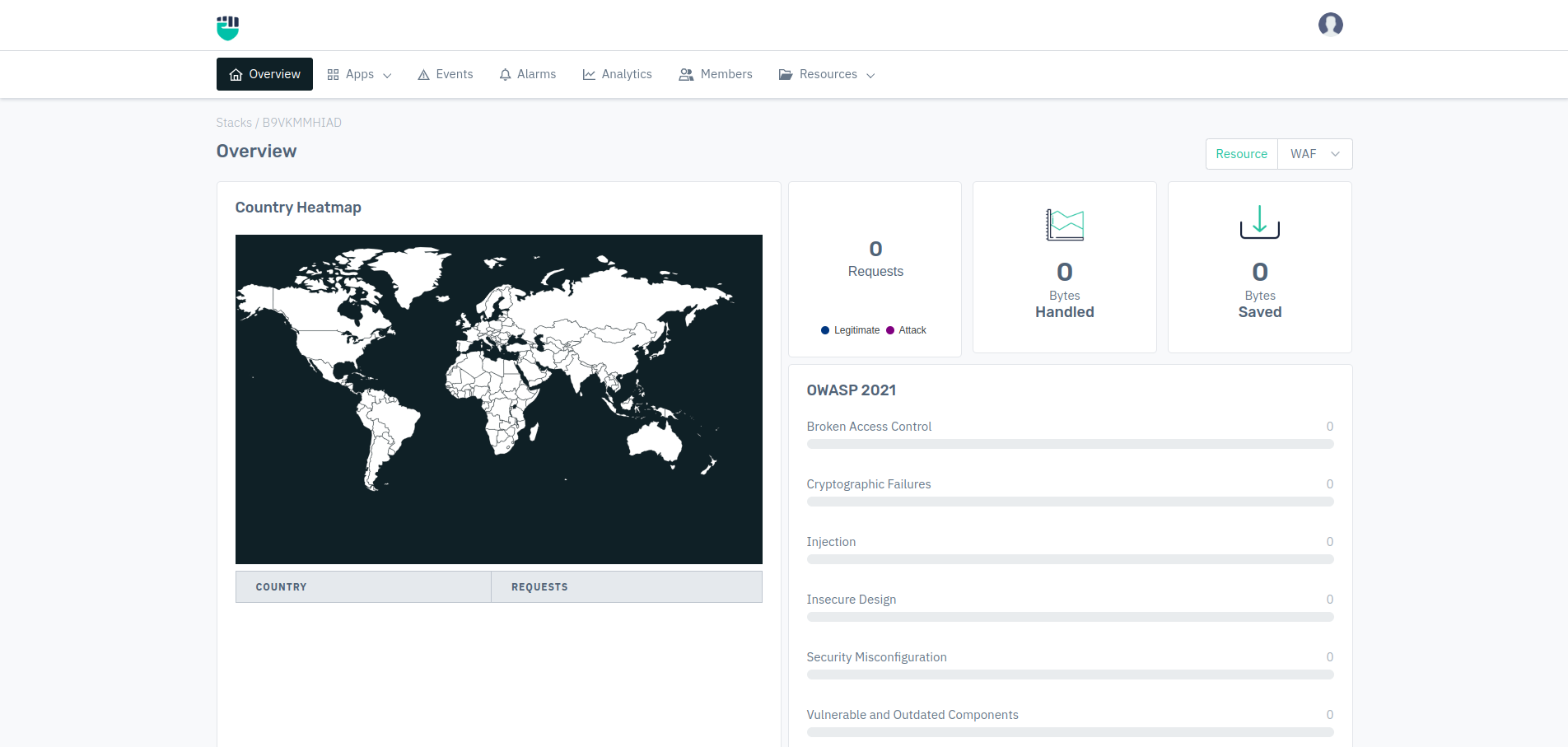The image size is (1568, 747).
Task: Click the world map heatmap
Action: (x=499, y=399)
